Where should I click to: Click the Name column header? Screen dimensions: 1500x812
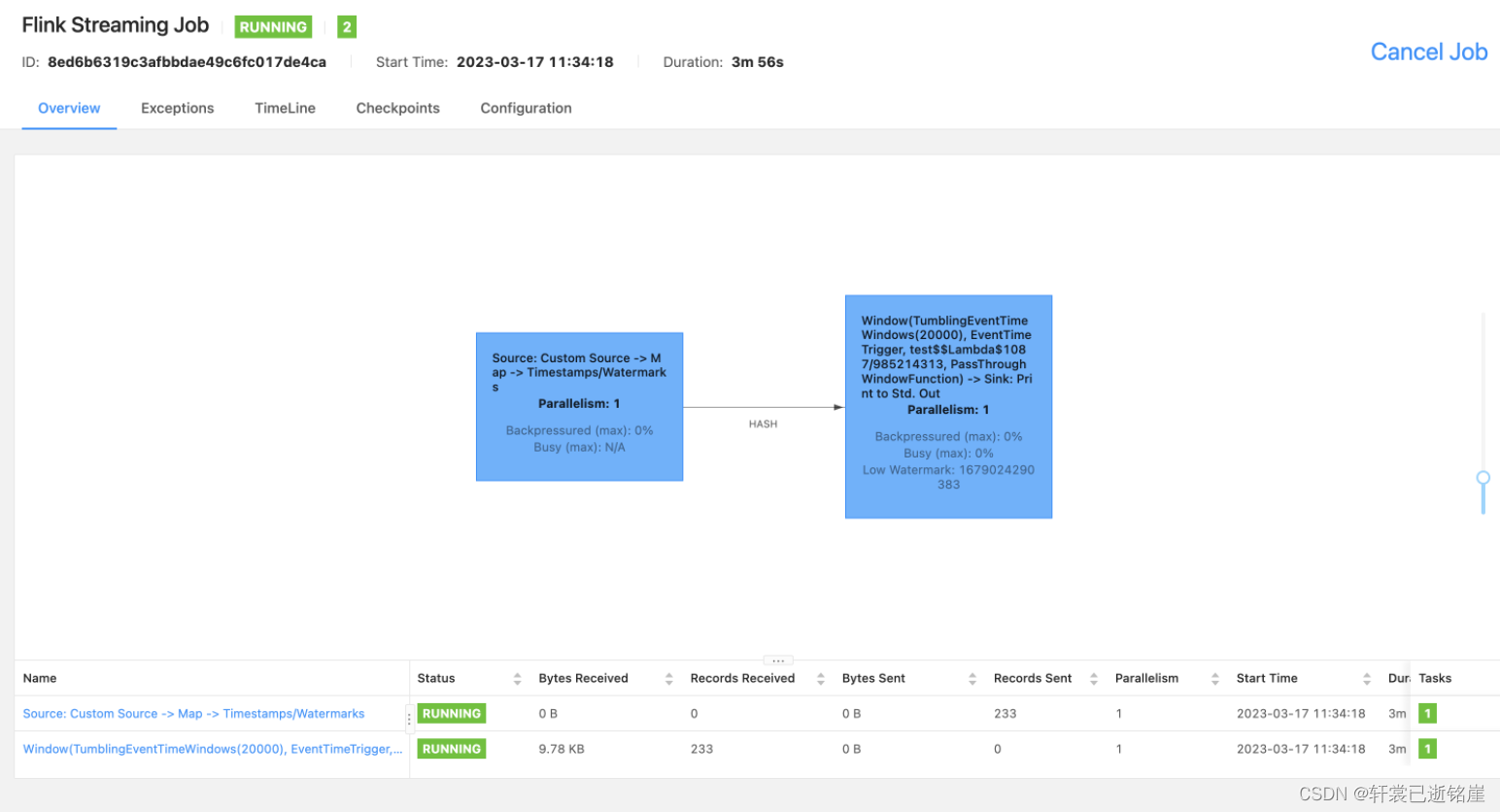point(40,679)
